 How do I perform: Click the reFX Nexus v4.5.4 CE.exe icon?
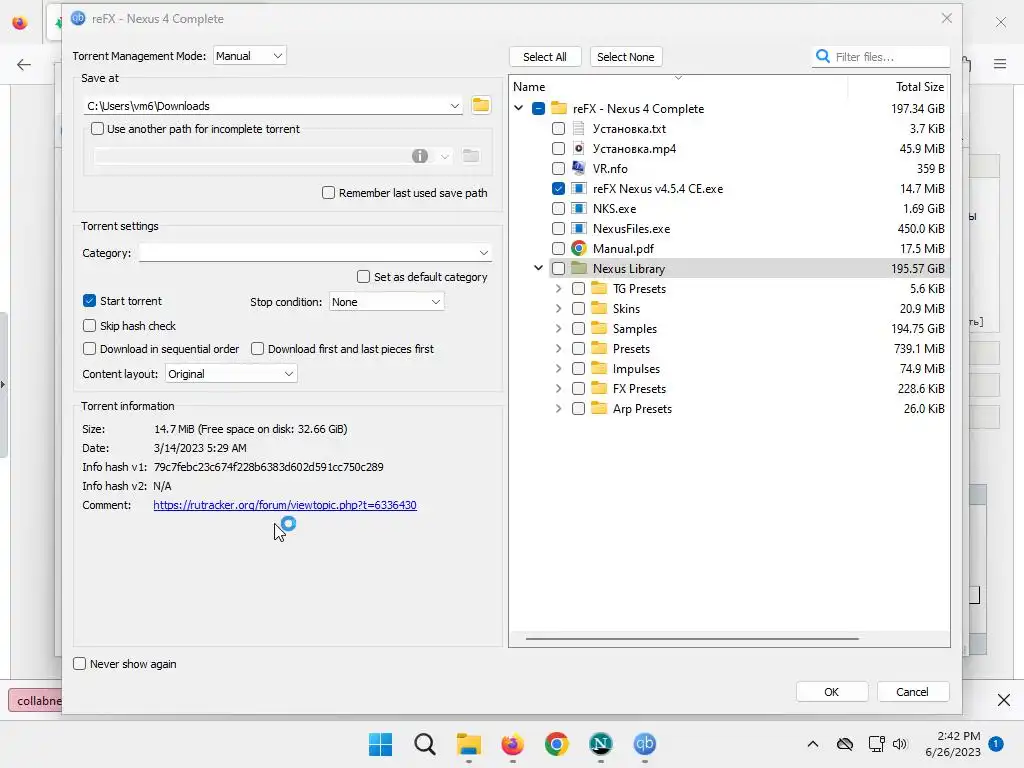(578, 188)
